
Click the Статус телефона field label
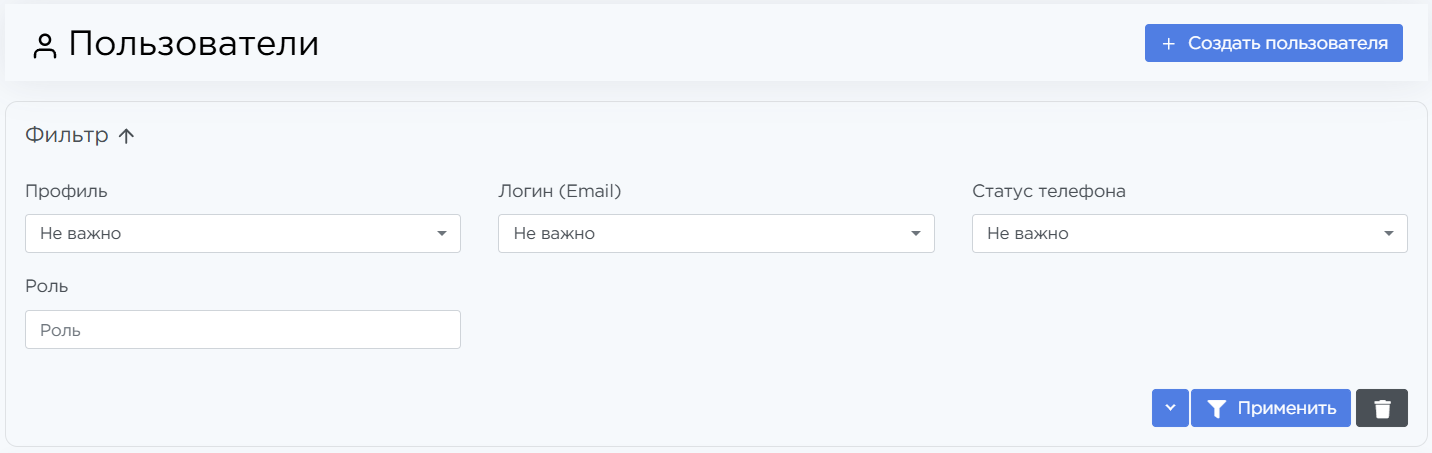[x=1048, y=191]
